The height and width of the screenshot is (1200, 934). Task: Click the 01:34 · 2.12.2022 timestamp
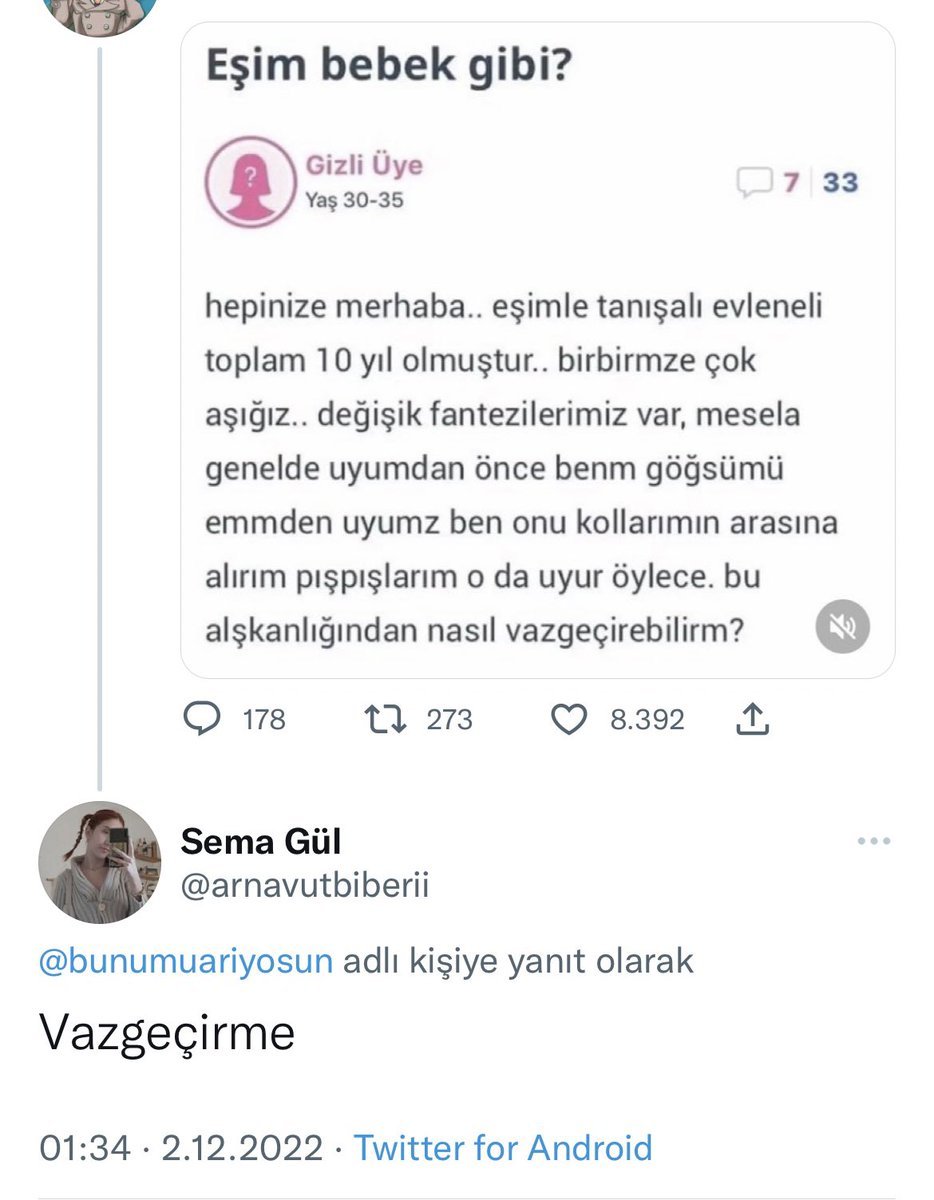click(181, 1147)
